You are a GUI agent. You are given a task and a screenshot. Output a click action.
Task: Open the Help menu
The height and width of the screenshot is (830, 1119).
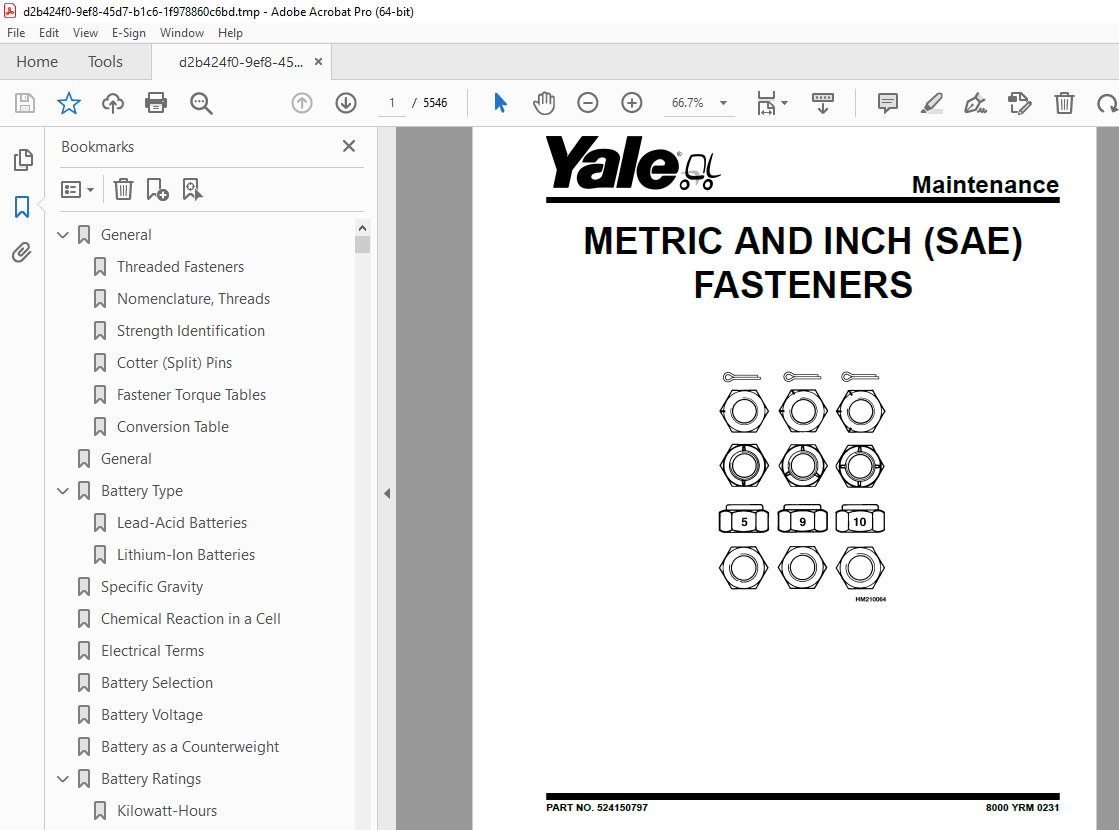pyautogui.click(x=230, y=33)
